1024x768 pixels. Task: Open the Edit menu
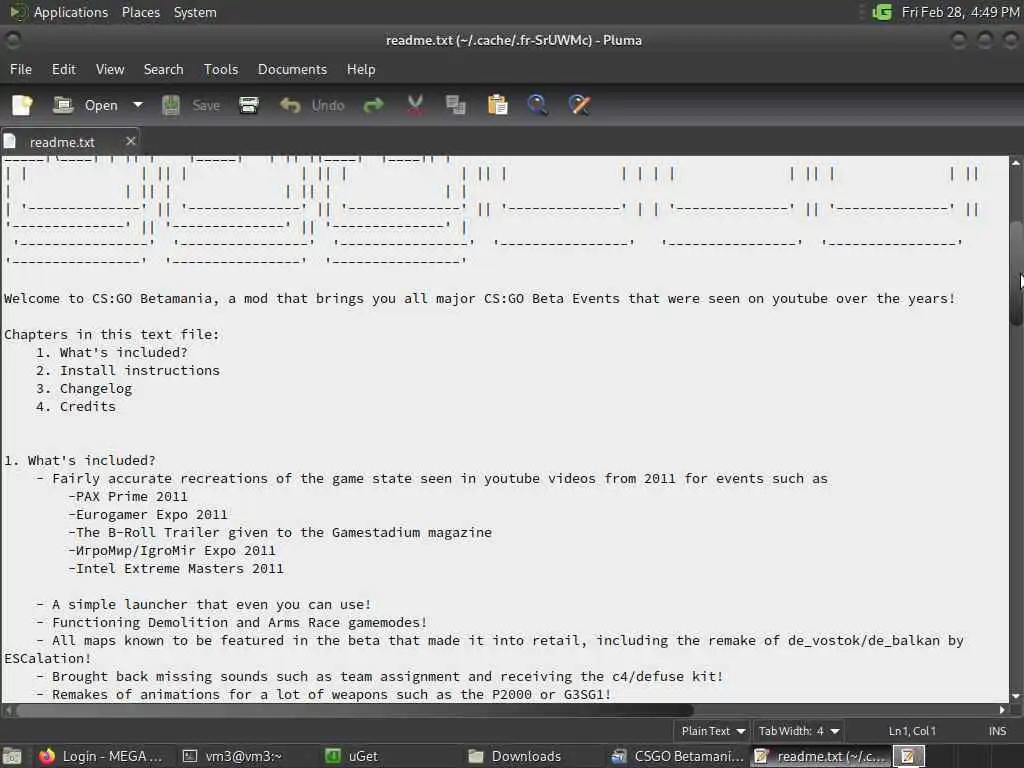click(x=64, y=69)
